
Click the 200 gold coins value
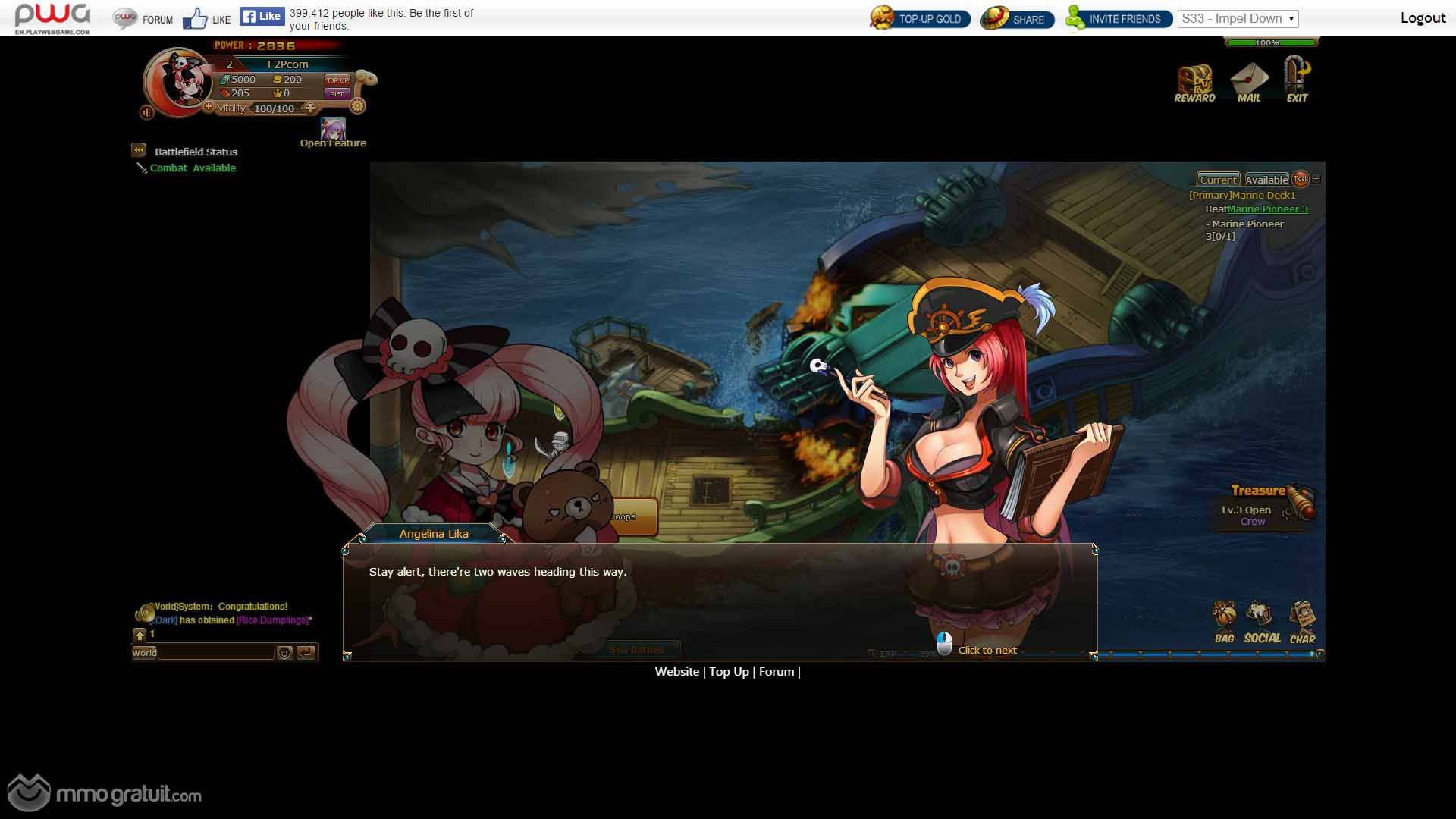(287, 79)
